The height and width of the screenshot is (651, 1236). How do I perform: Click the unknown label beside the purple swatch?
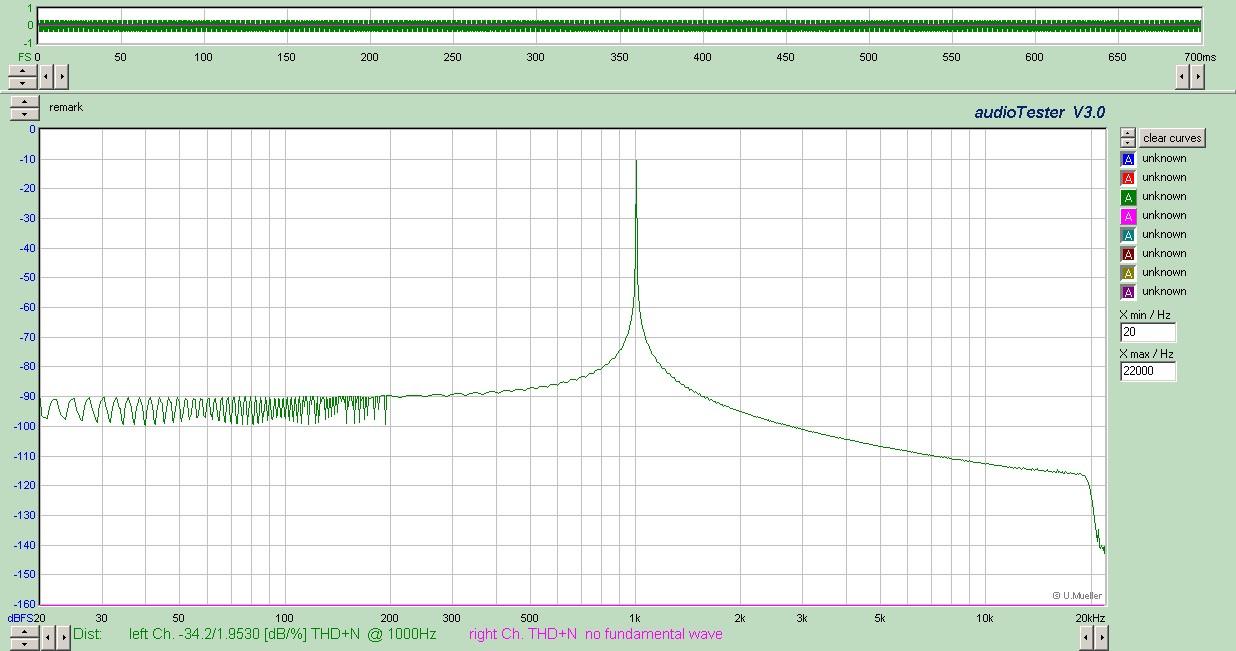point(1164,291)
